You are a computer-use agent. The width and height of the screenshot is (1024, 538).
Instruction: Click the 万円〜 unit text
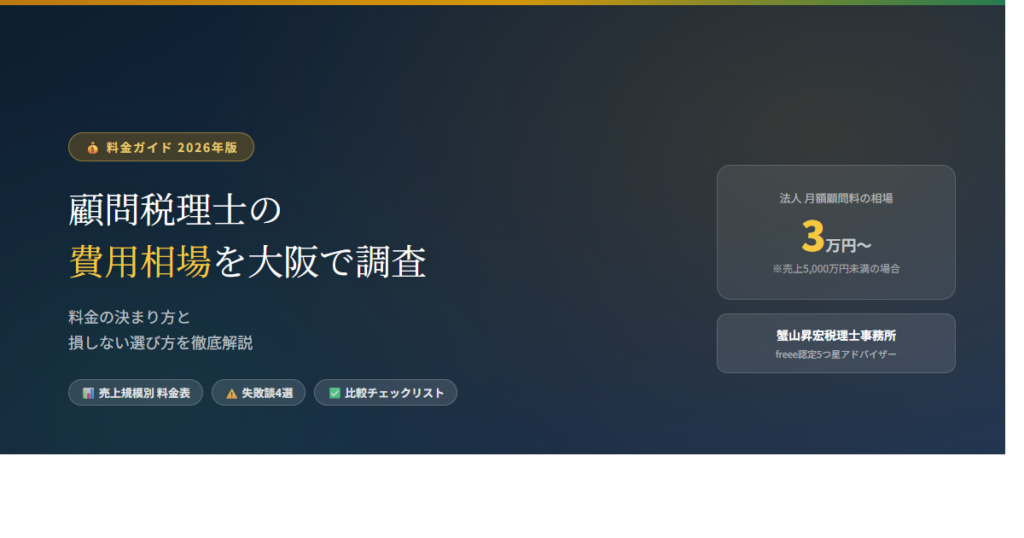[x=848, y=245]
